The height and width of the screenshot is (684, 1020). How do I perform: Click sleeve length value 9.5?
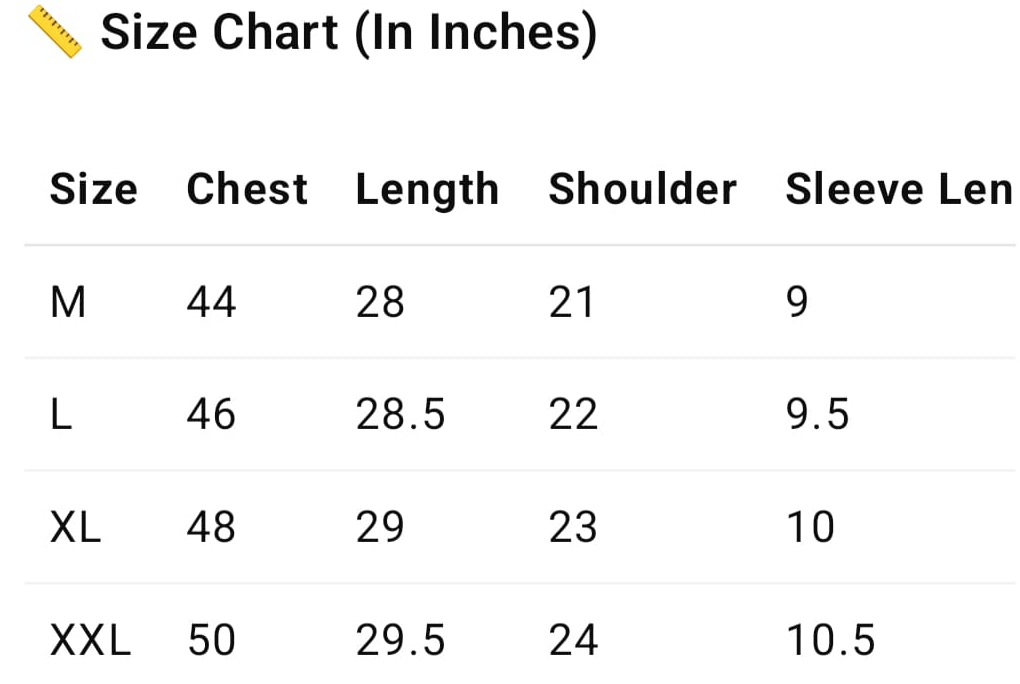817,414
